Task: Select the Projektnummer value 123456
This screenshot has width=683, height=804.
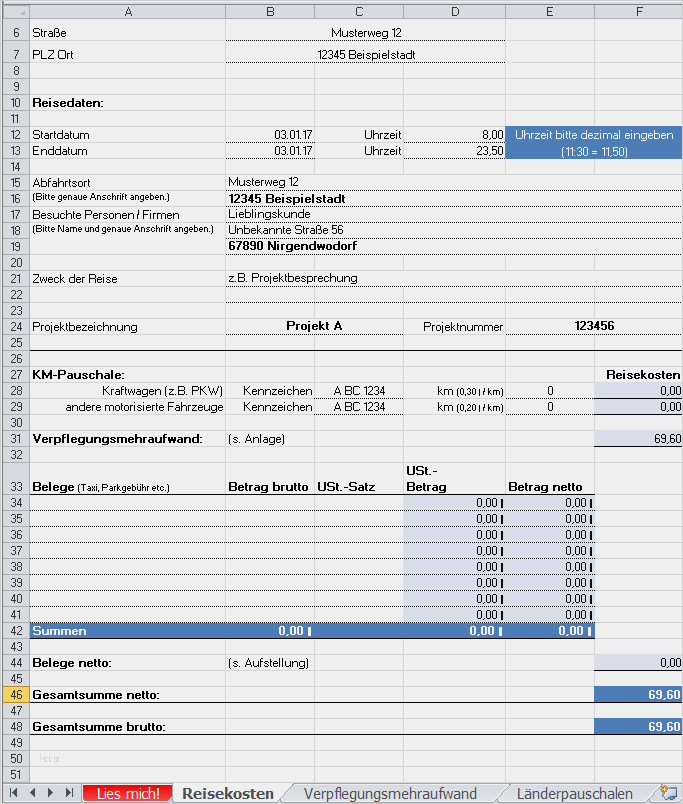Action: pos(594,326)
